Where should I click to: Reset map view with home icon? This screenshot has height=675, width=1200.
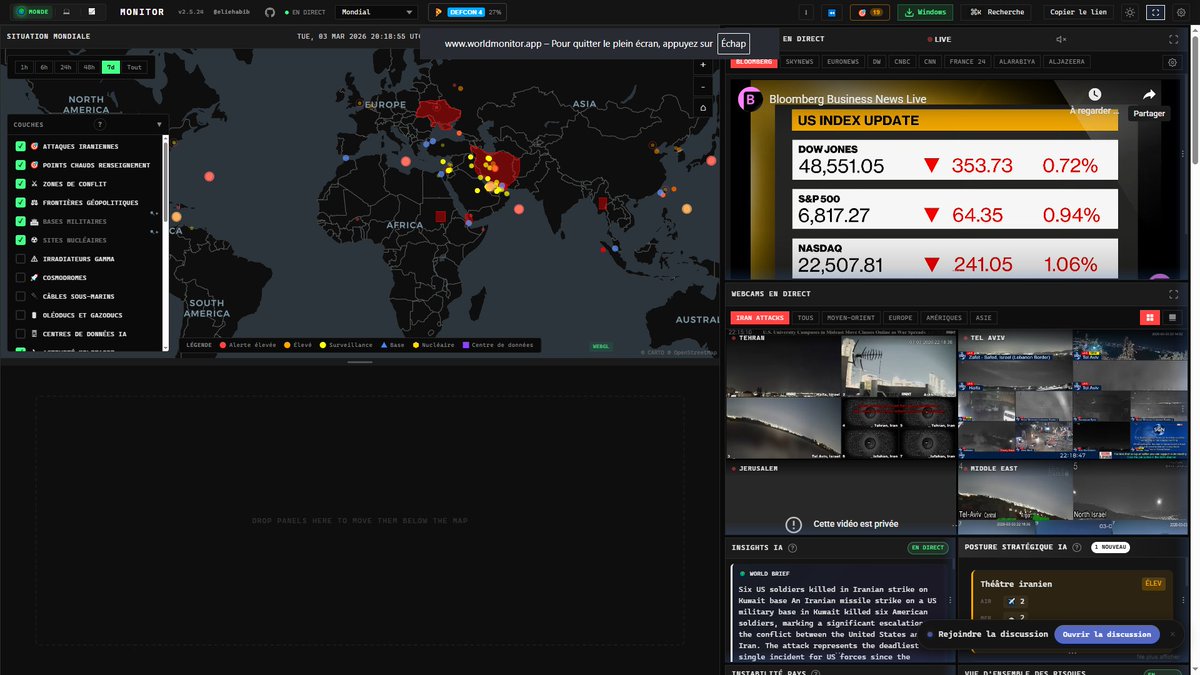(703, 108)
